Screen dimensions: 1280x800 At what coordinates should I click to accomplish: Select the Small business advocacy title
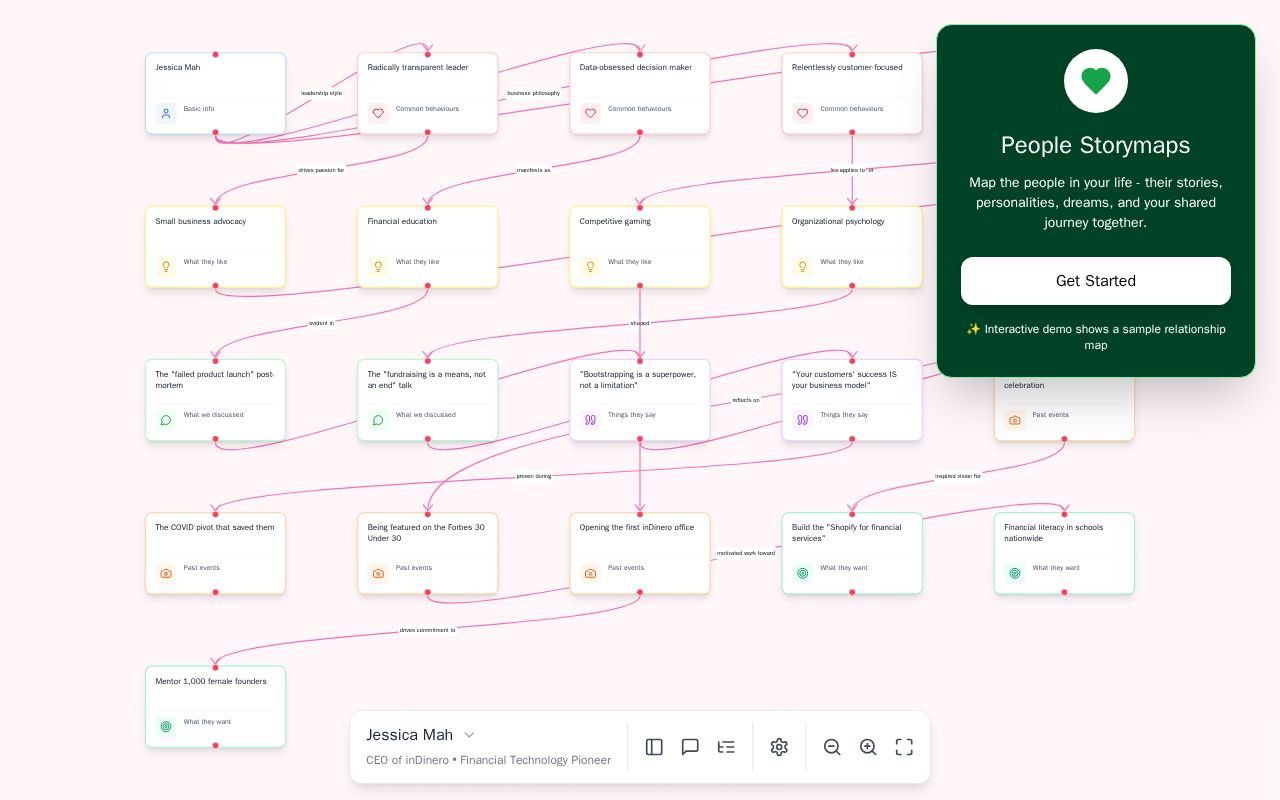click(201, 221)
